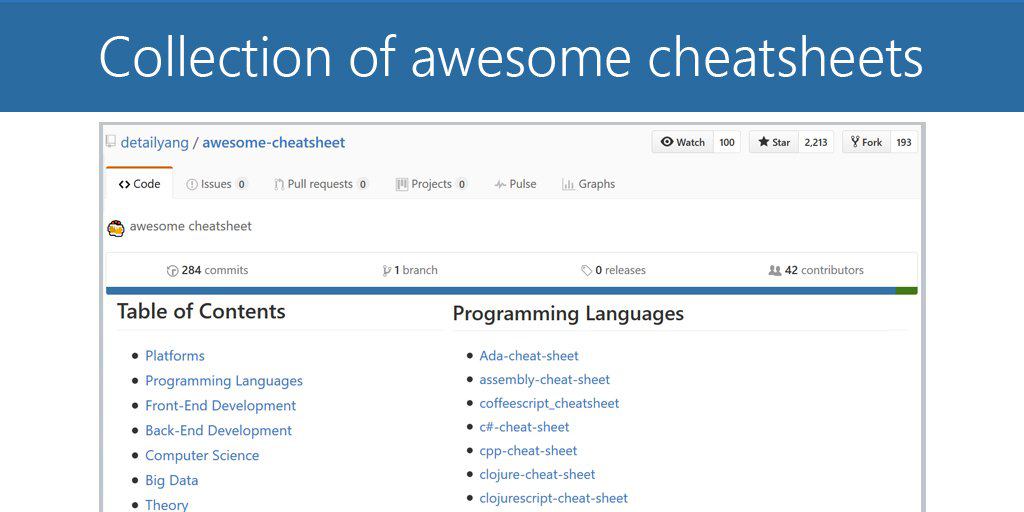Click the Watch button

[682, 142]
